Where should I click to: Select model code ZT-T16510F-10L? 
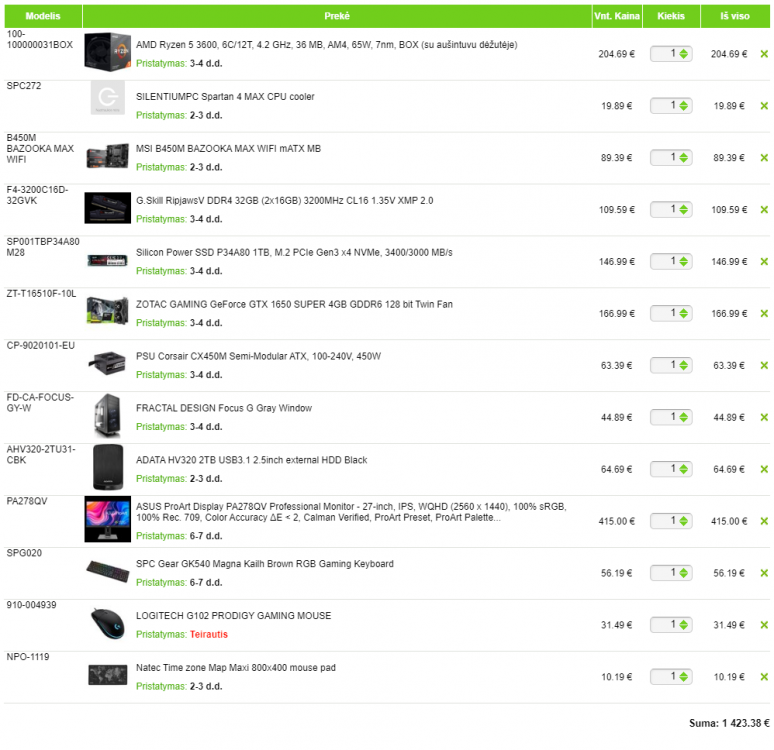tap(41, 294)
